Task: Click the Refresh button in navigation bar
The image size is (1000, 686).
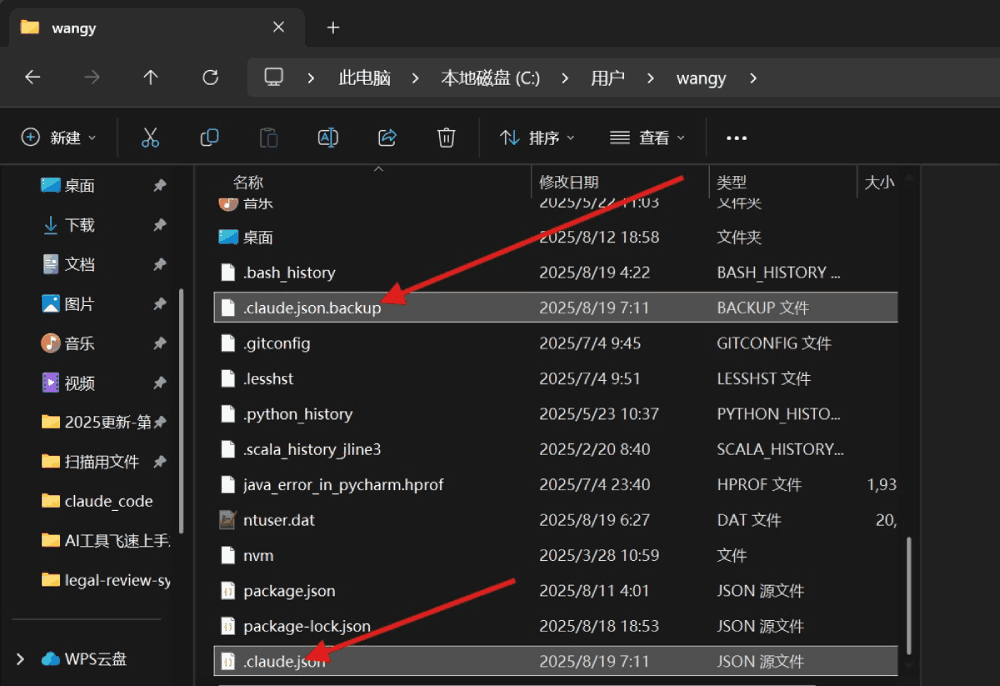Action: click(x=210, y=78)
